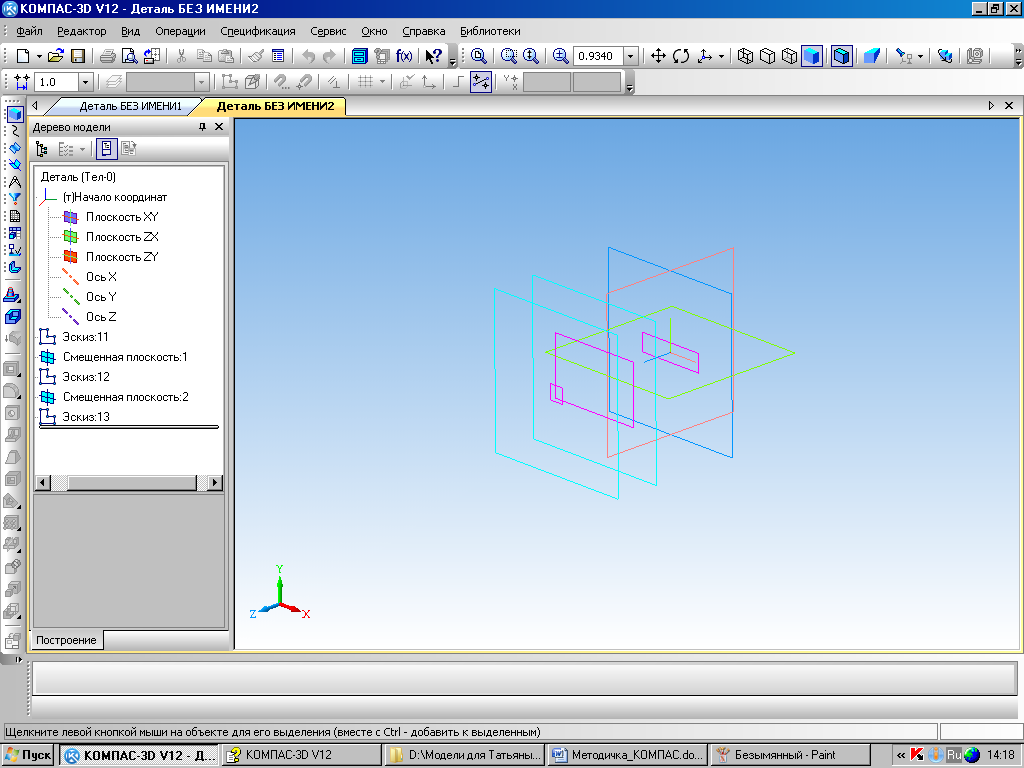Toggle shaded display mode

pos(811,56)
